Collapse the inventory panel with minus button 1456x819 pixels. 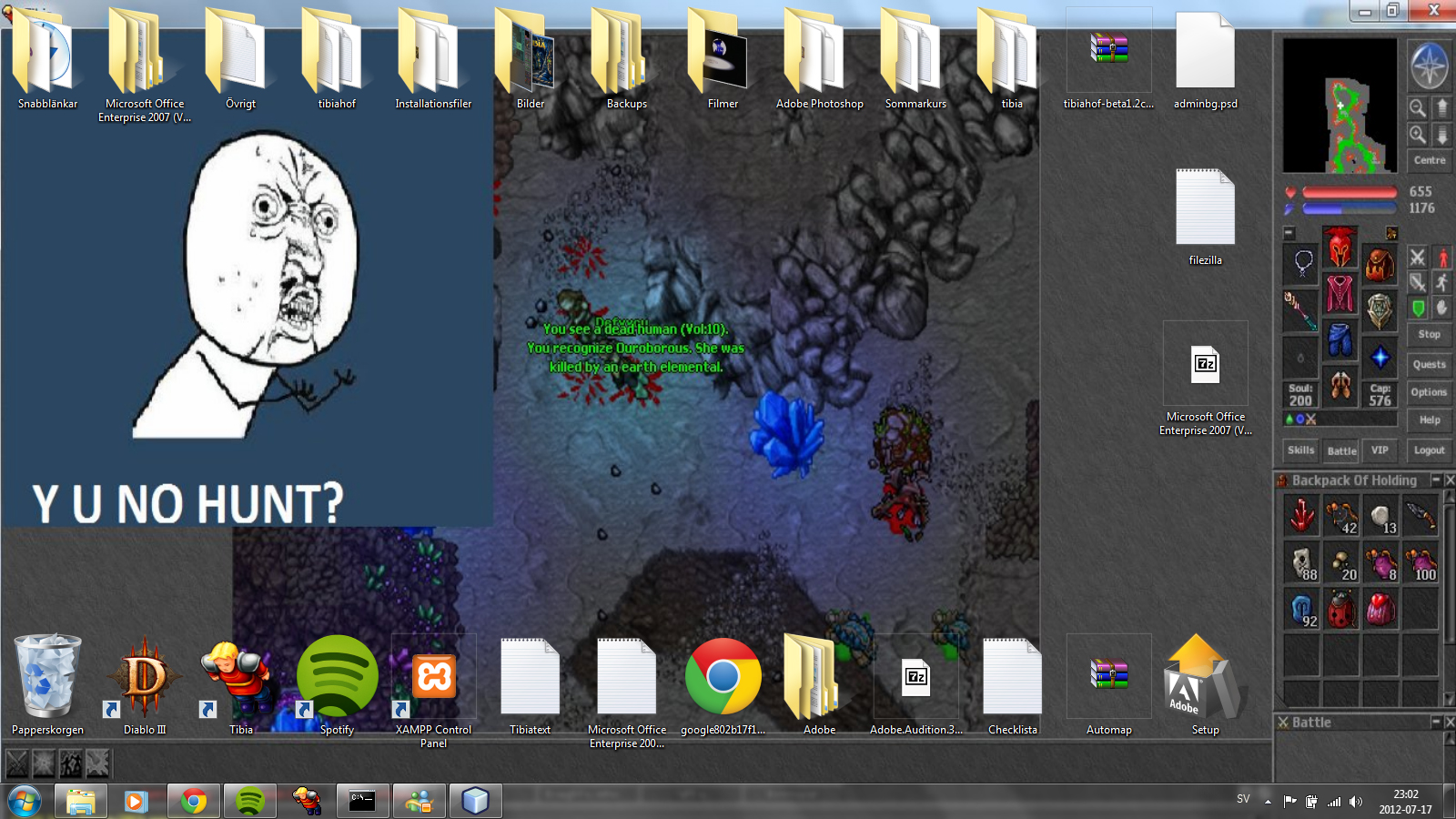pos(1289,233)
